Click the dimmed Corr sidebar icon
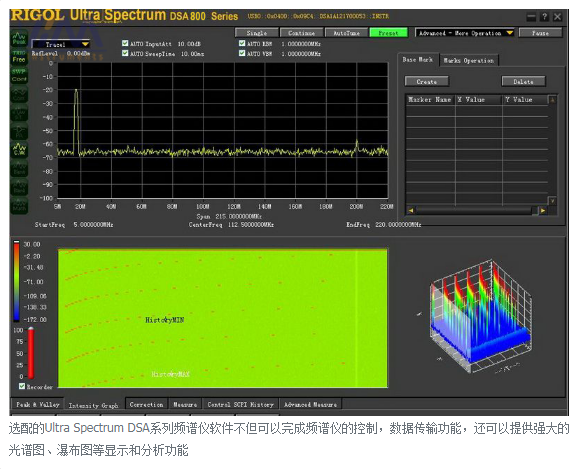 (x=19, y=94)
